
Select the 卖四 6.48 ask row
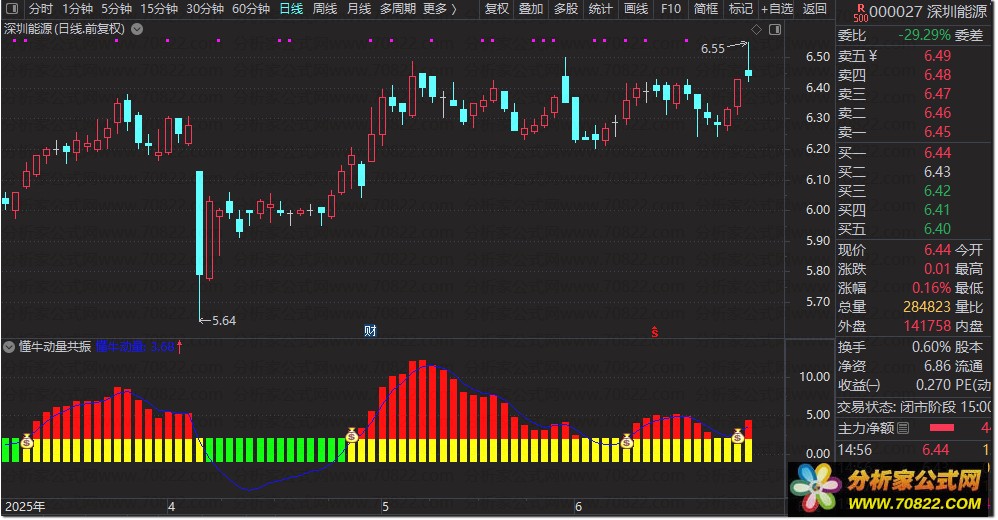tap(915, 75)
